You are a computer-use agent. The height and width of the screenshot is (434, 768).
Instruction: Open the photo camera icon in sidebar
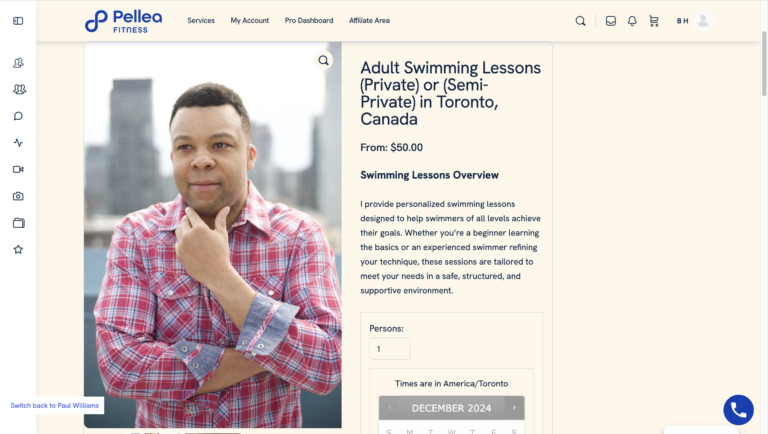point(18,196)
